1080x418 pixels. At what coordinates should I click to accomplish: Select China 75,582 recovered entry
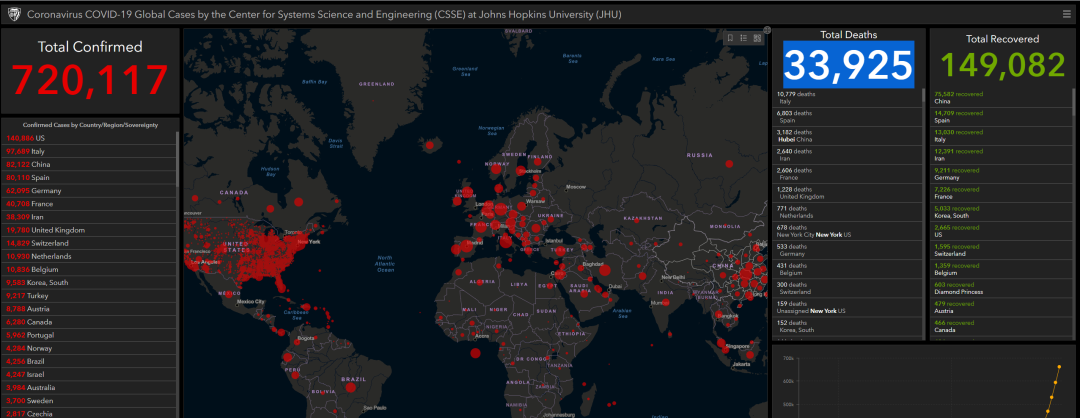click(960, 97)
